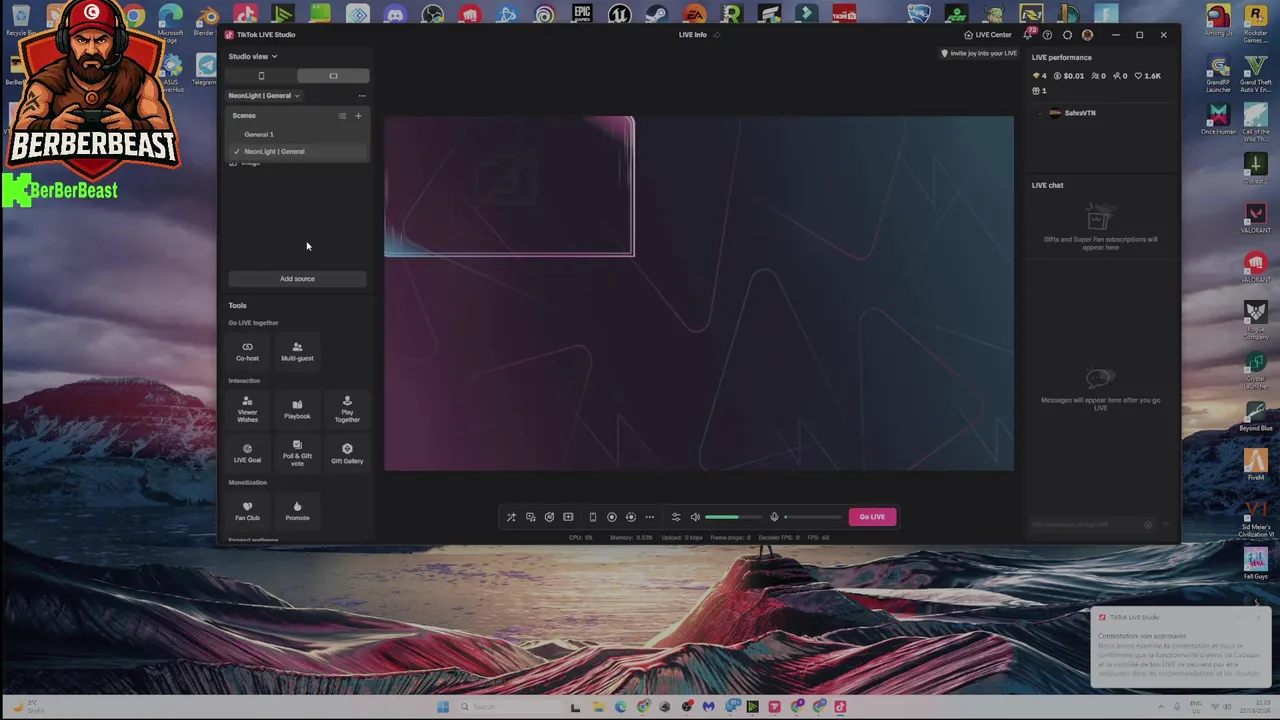Open the Multi-guest tool
This screenshot has height=720, width=1280.
pos(297,351)
